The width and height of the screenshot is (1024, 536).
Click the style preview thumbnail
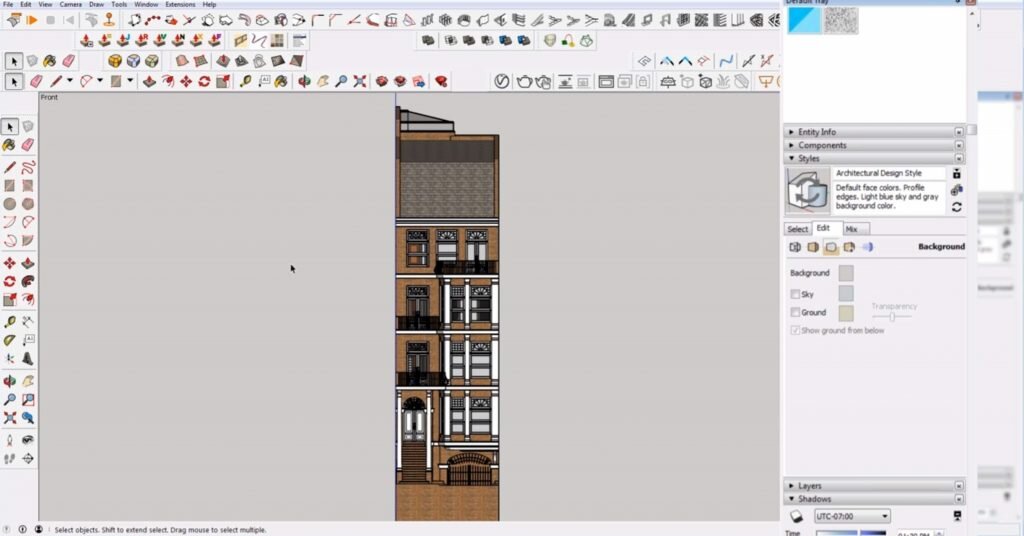coord(807,190)
